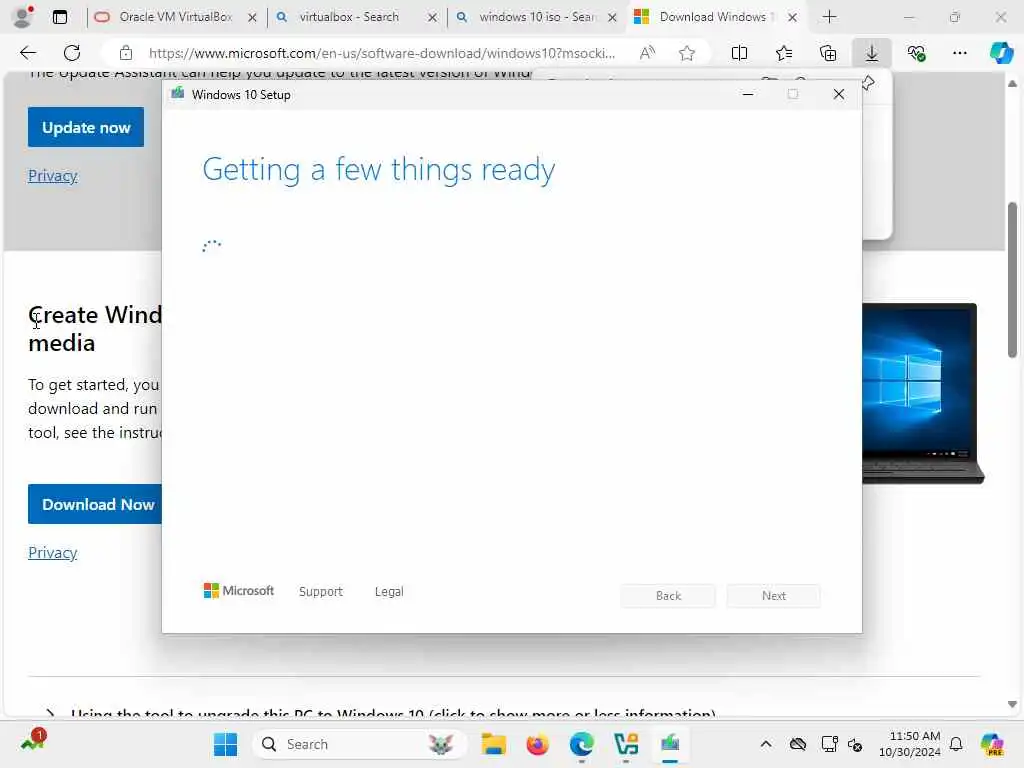
Task: Switch to the virtualbox - Search tab
Action: 348,17
